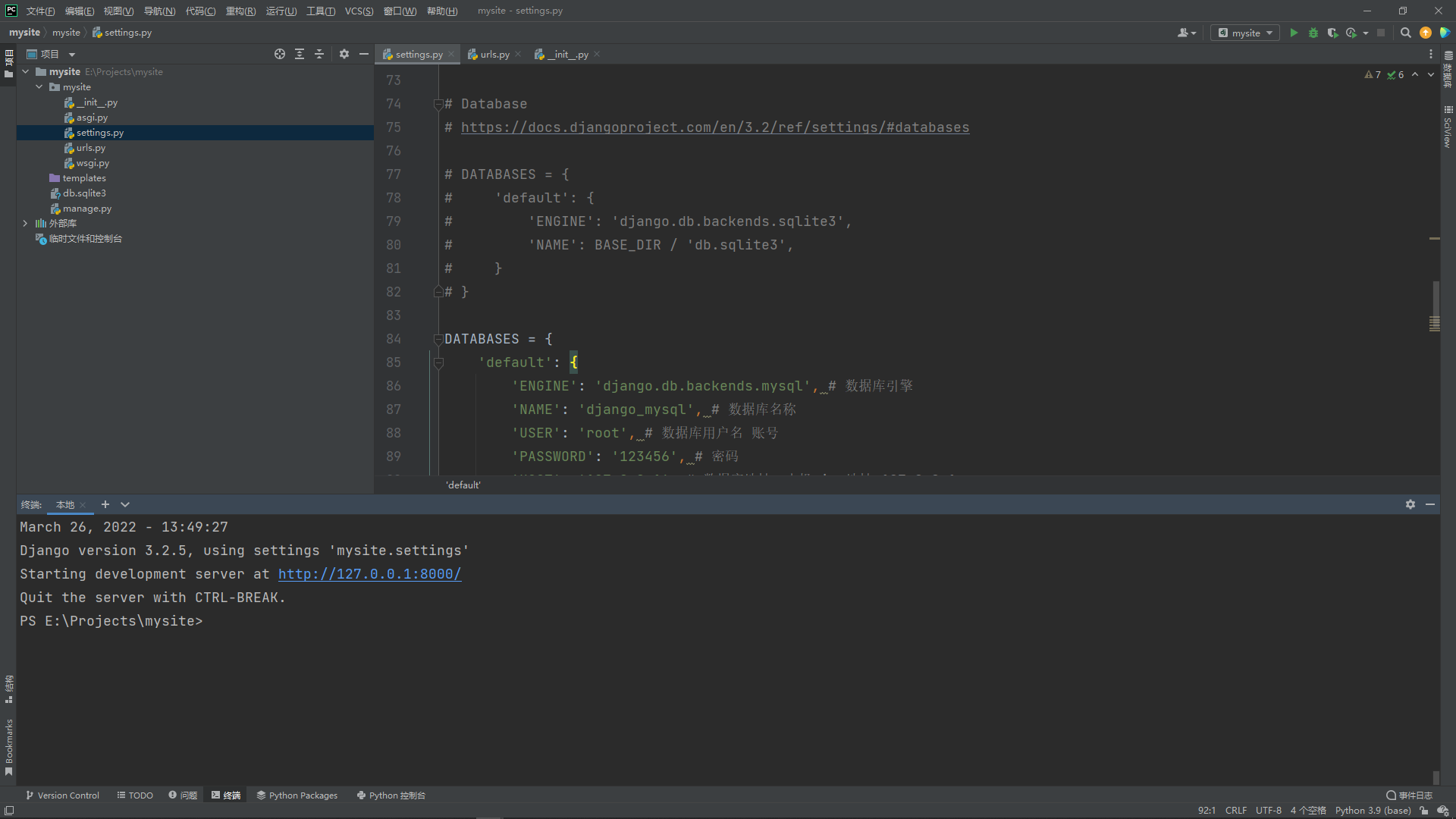
Task: Open the UTF-8 encoding selector
Action: [x=1269, y=811]
